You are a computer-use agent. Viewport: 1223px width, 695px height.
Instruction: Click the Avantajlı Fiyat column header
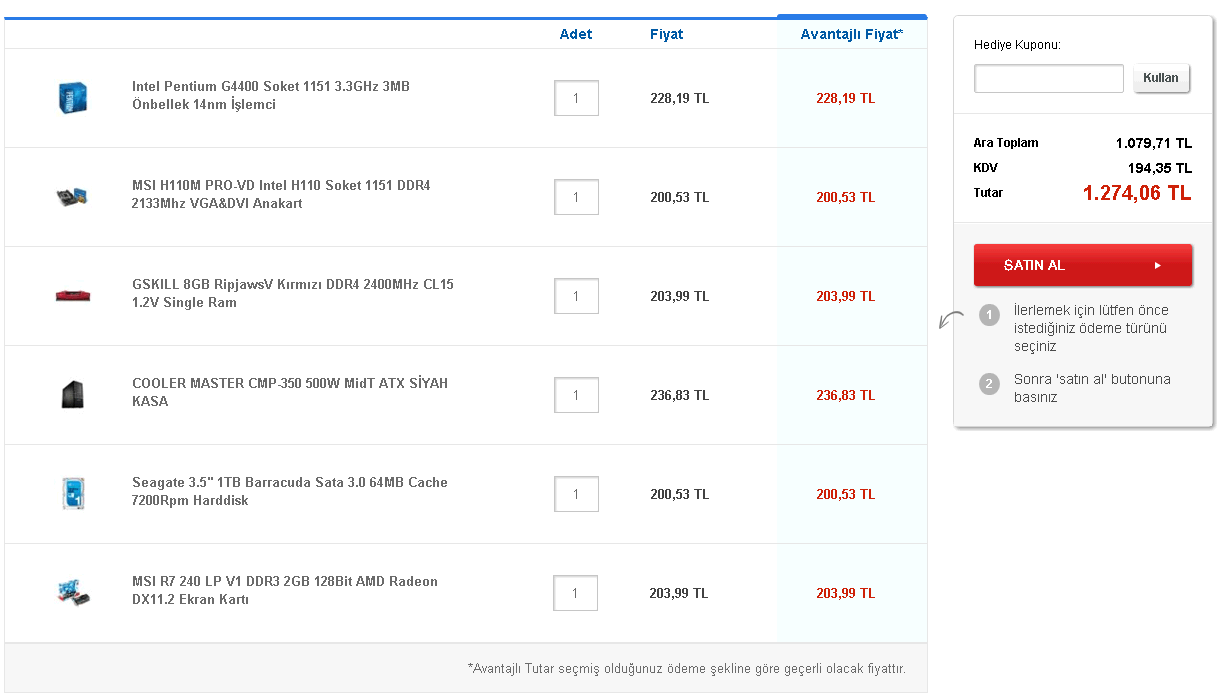click(x=851, y=34)
